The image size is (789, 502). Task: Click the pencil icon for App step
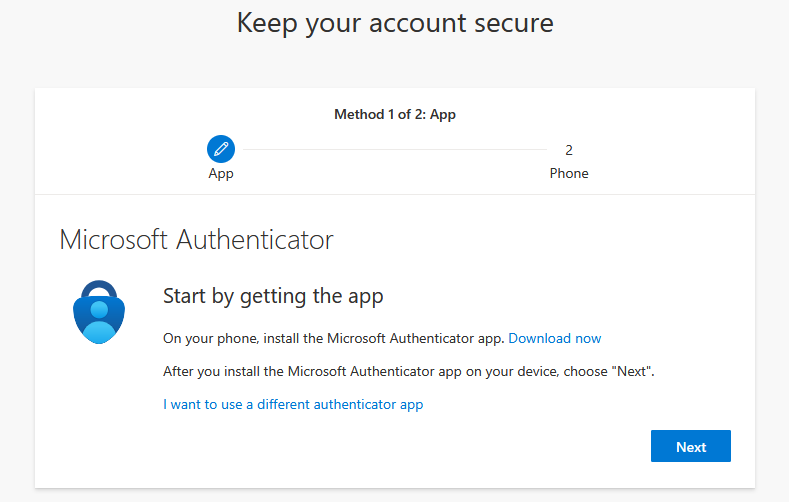[220, 150]
